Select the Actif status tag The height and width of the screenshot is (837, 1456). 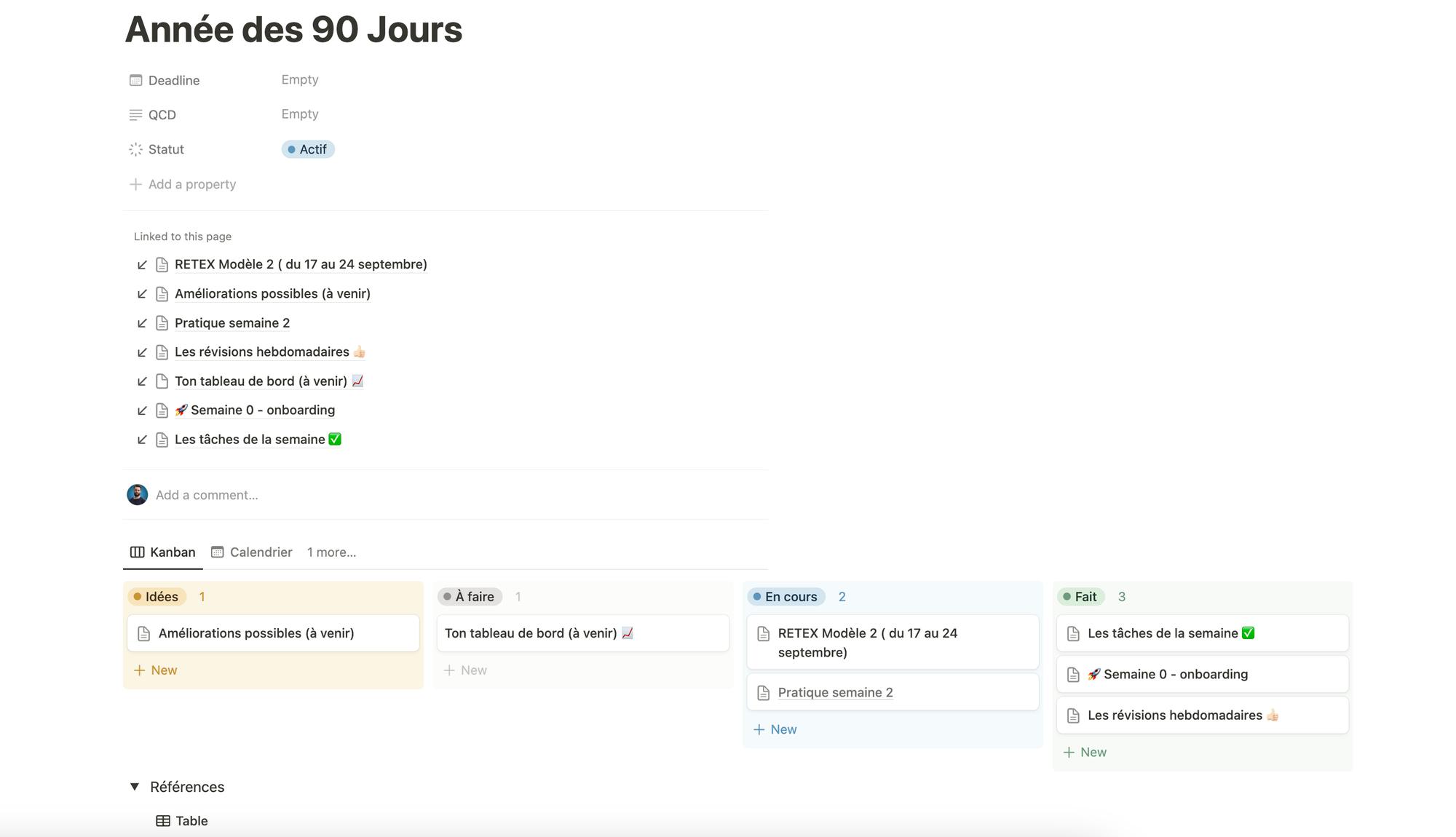308,149
